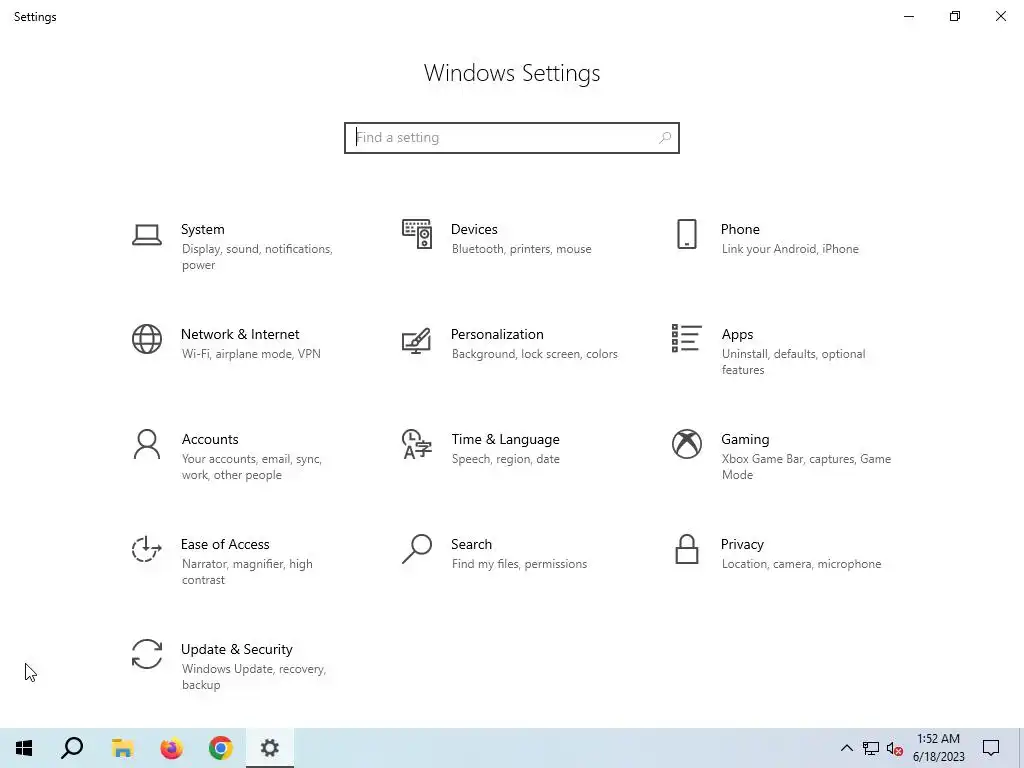Open the Privacy padlock icon
The height and width of the screenshot is (768, 1024).
[x=686, y=549]
